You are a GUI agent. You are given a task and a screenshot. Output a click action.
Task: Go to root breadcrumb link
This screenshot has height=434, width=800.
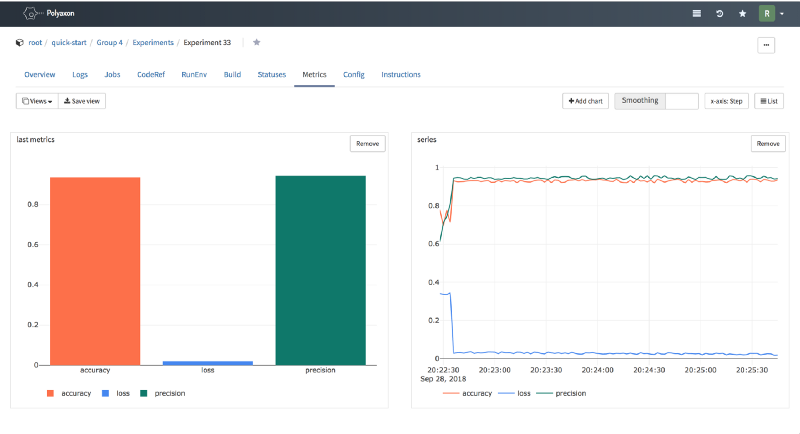[x=35, y=43]
